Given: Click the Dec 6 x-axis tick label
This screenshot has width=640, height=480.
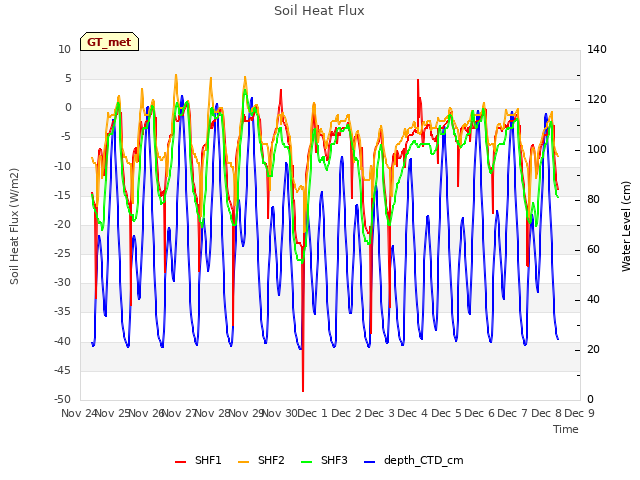Looking at the screenshot, I should 479,413.
